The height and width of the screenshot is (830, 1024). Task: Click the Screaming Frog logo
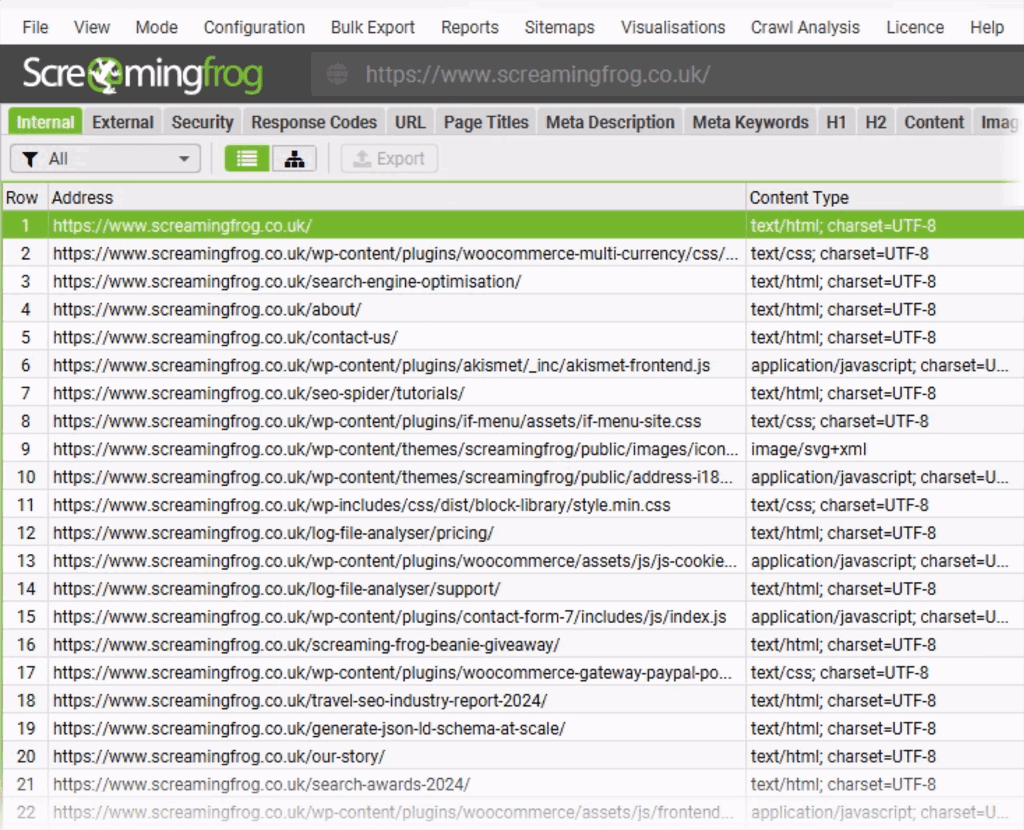click(140, 74)
